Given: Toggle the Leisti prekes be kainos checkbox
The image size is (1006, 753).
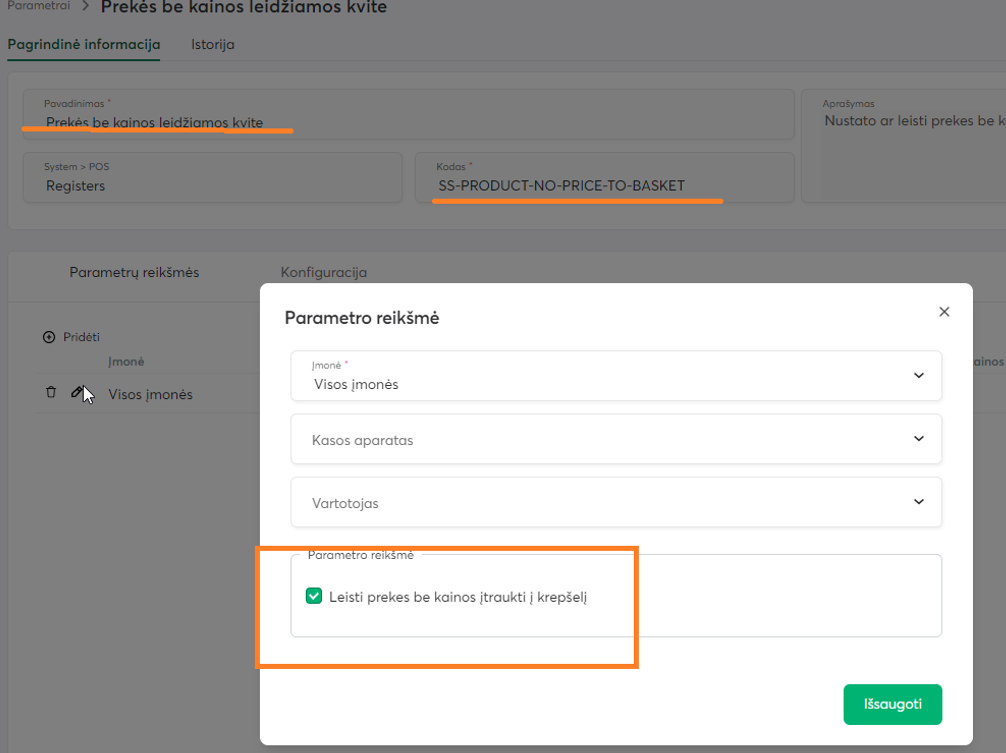Looking at the screenshot, I should pos(314,597).
